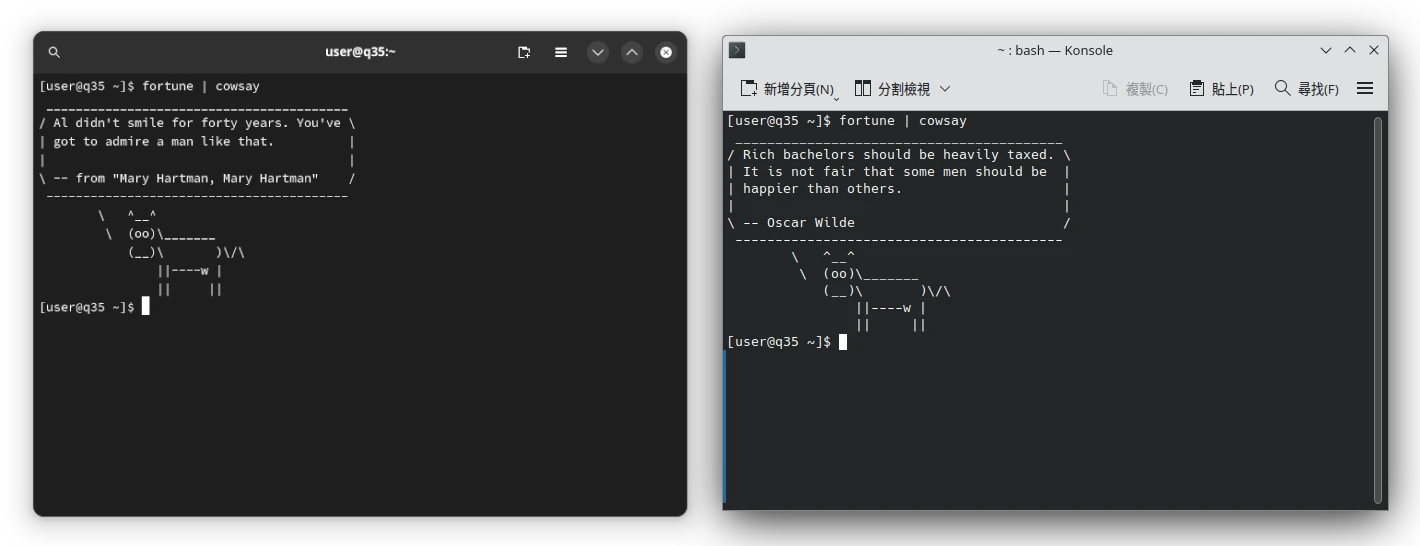Click the cow's (oo) face in GNOME terminal
Screen dimensions: 1420x546
pyautogui.click(x=141, y=234)
